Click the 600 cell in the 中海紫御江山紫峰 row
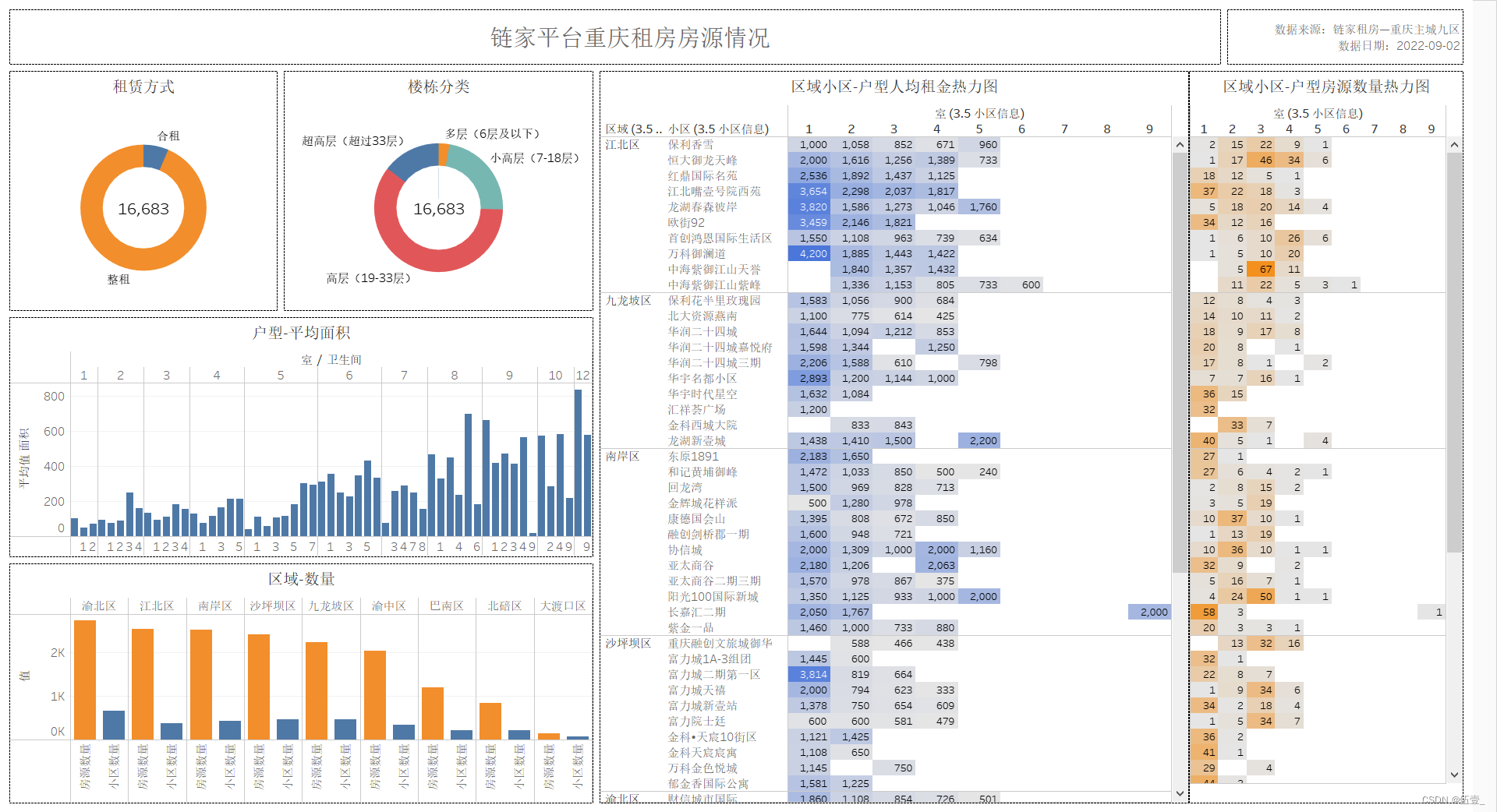 pos(1022,285)
